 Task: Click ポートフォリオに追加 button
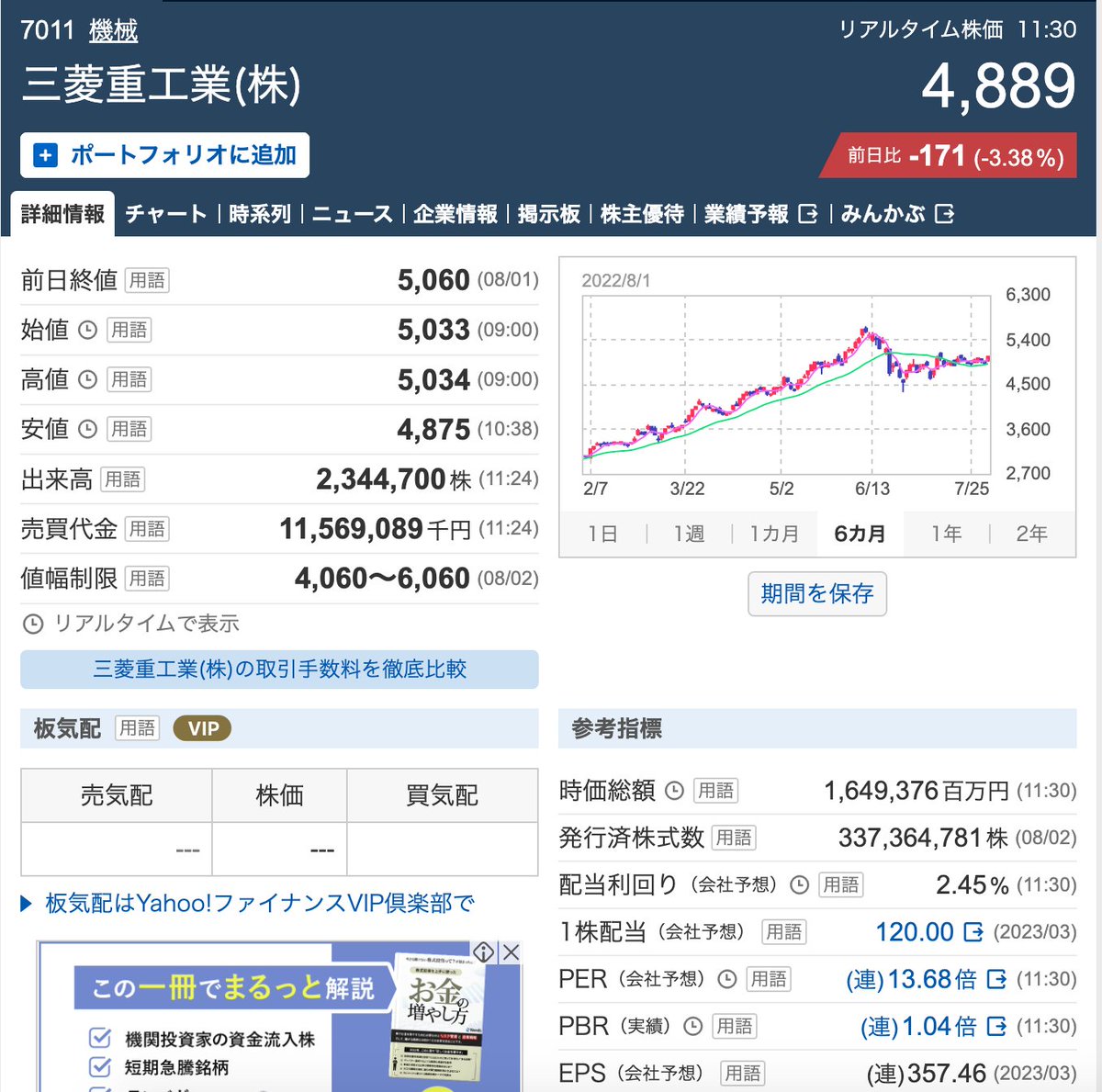point(164,155)
